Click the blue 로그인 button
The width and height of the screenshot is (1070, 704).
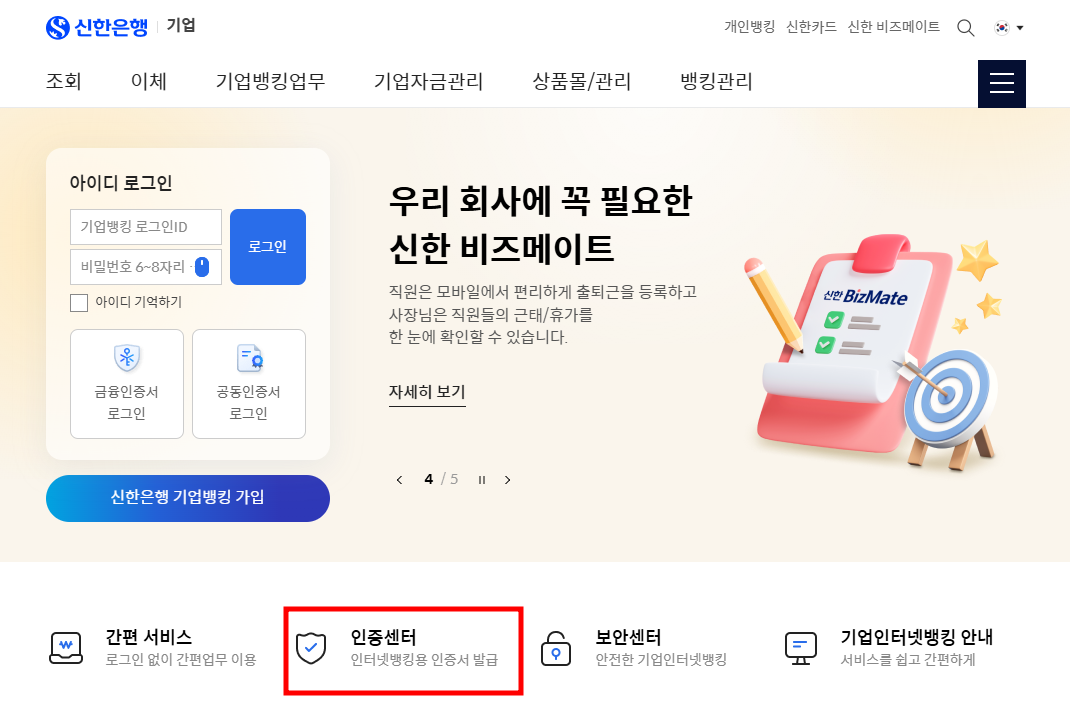pos(268,247)
